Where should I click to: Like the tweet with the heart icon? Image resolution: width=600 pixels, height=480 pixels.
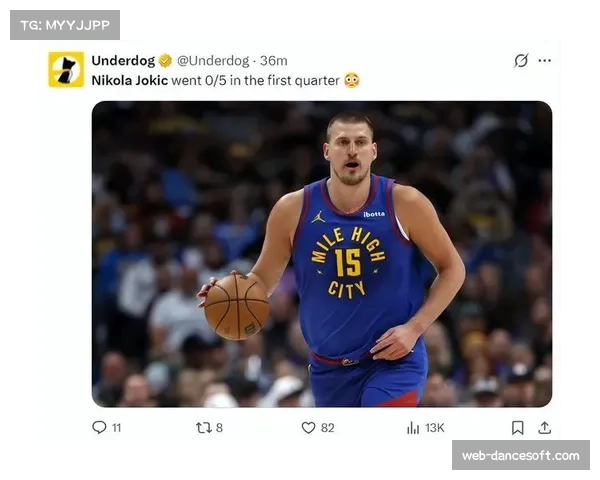point(308,427)
